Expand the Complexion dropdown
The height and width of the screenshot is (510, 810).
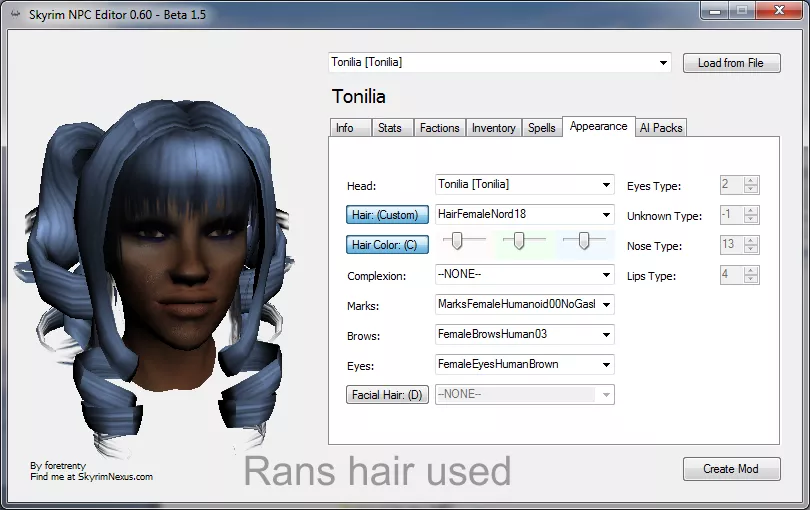524,274
